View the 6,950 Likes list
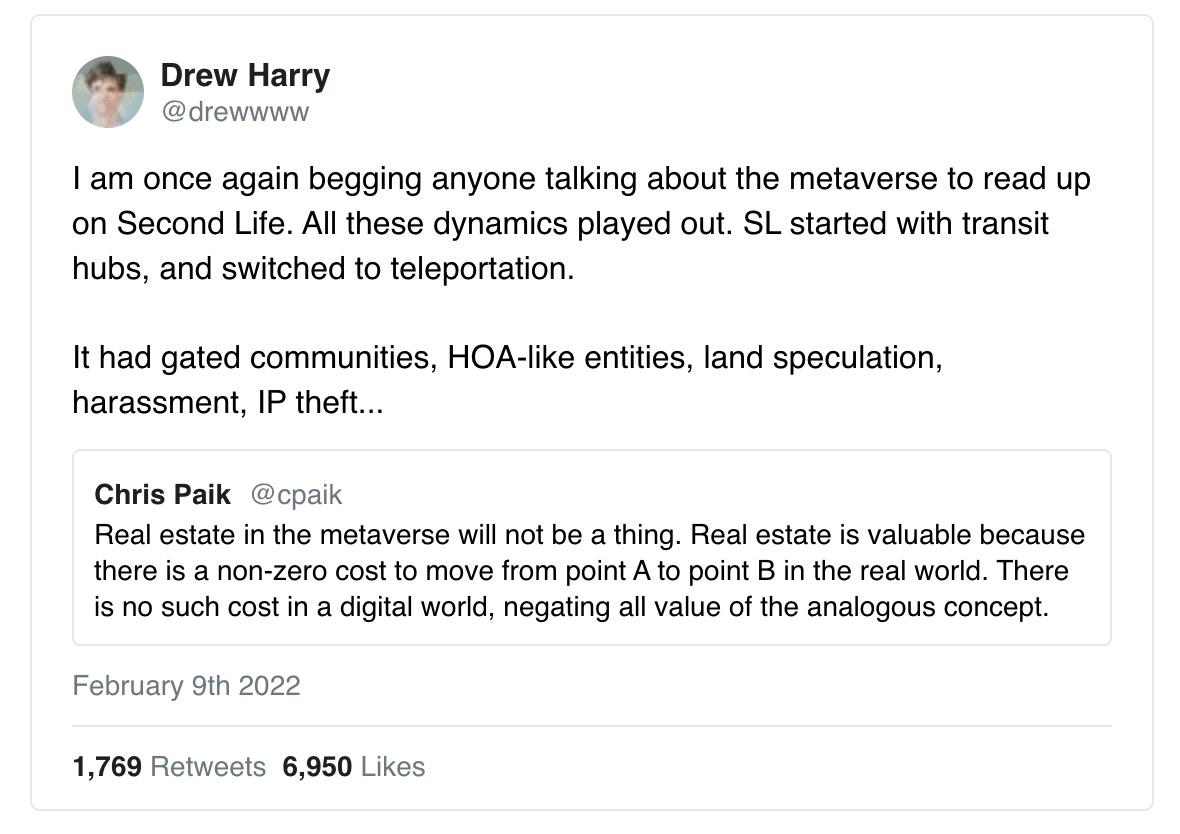 (354, 766)
